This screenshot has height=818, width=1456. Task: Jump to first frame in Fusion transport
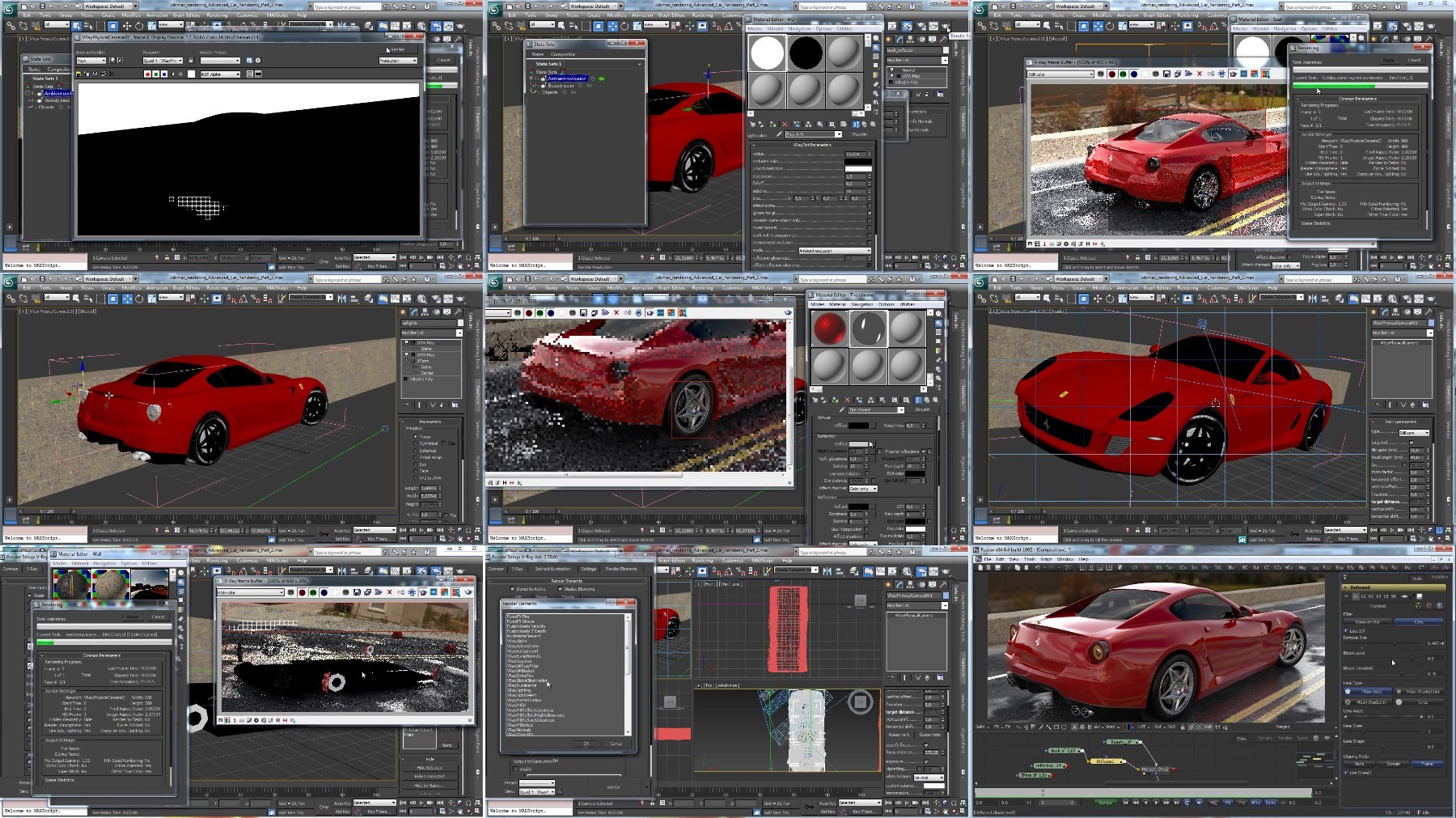(x=1125, y=803)
